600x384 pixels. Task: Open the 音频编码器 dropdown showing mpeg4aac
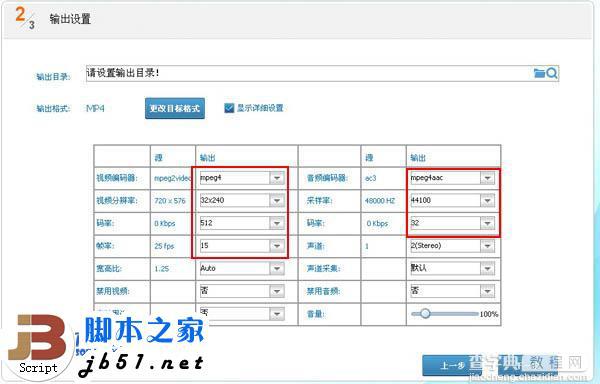(452, 178)
